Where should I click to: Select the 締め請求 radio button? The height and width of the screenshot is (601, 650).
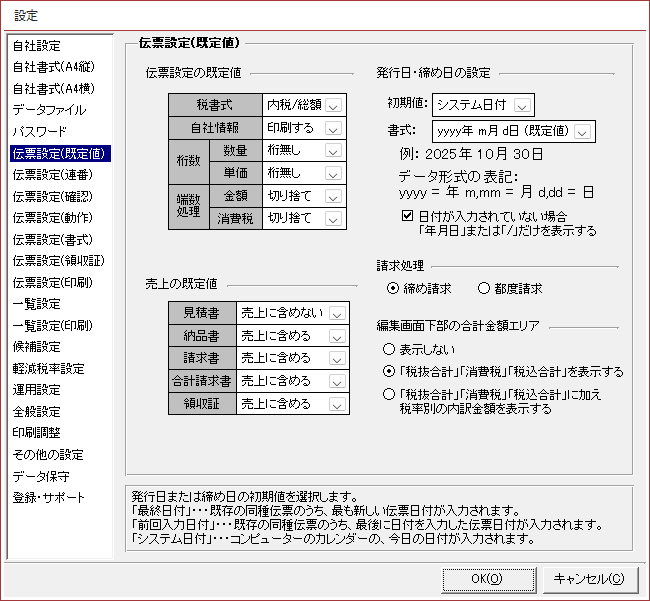[x=392, y=289]
